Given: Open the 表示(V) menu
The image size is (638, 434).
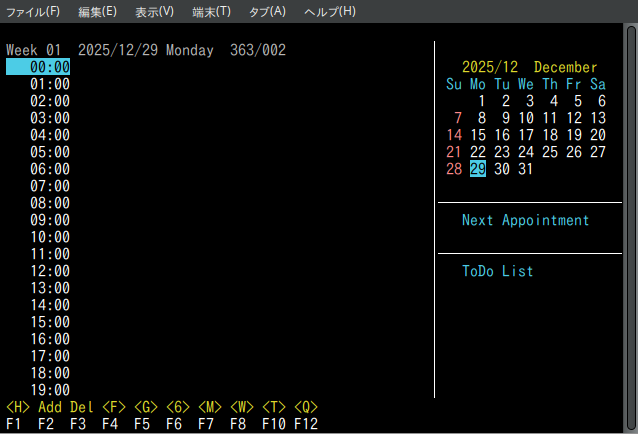Looking at the screenshot, I should click(x=154, y=11).
